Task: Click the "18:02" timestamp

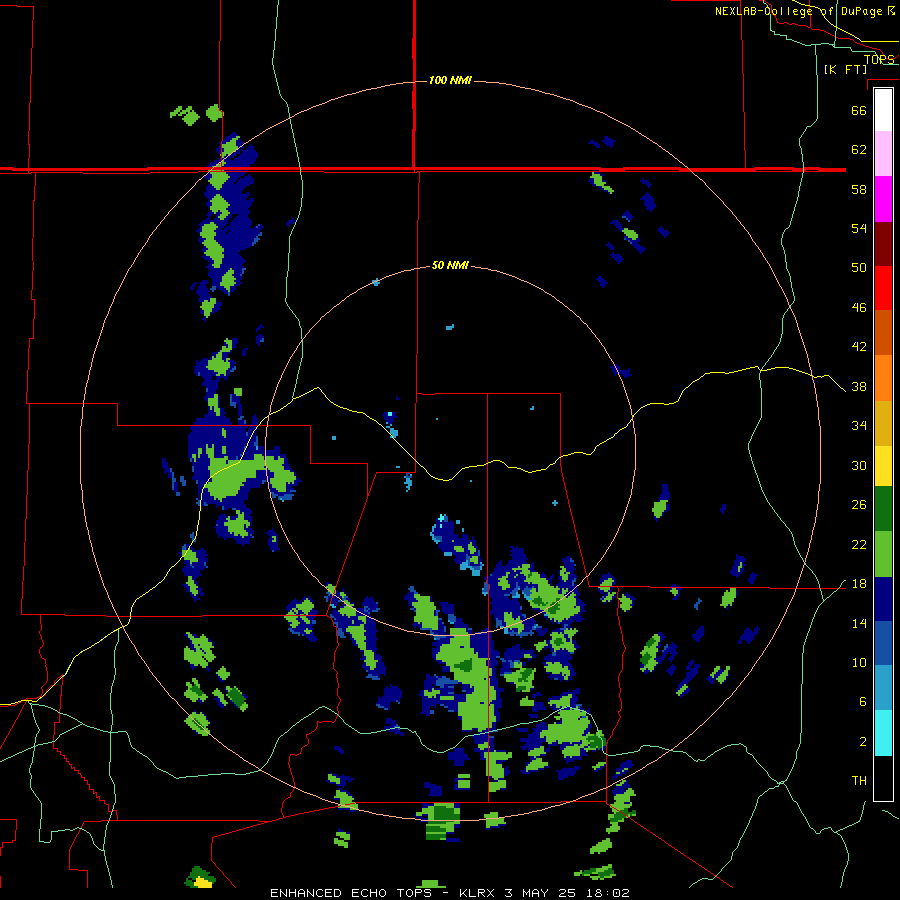Action: [608, 893]
